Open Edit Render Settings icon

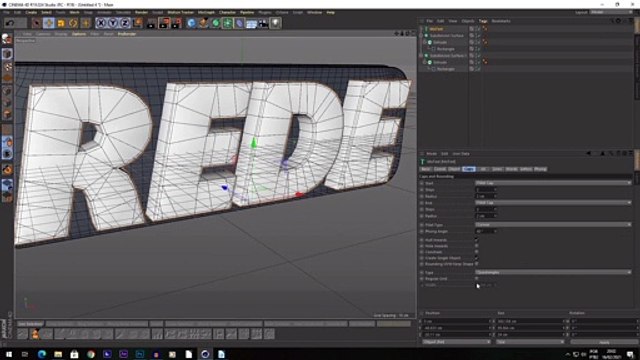[x=176, y=23]
